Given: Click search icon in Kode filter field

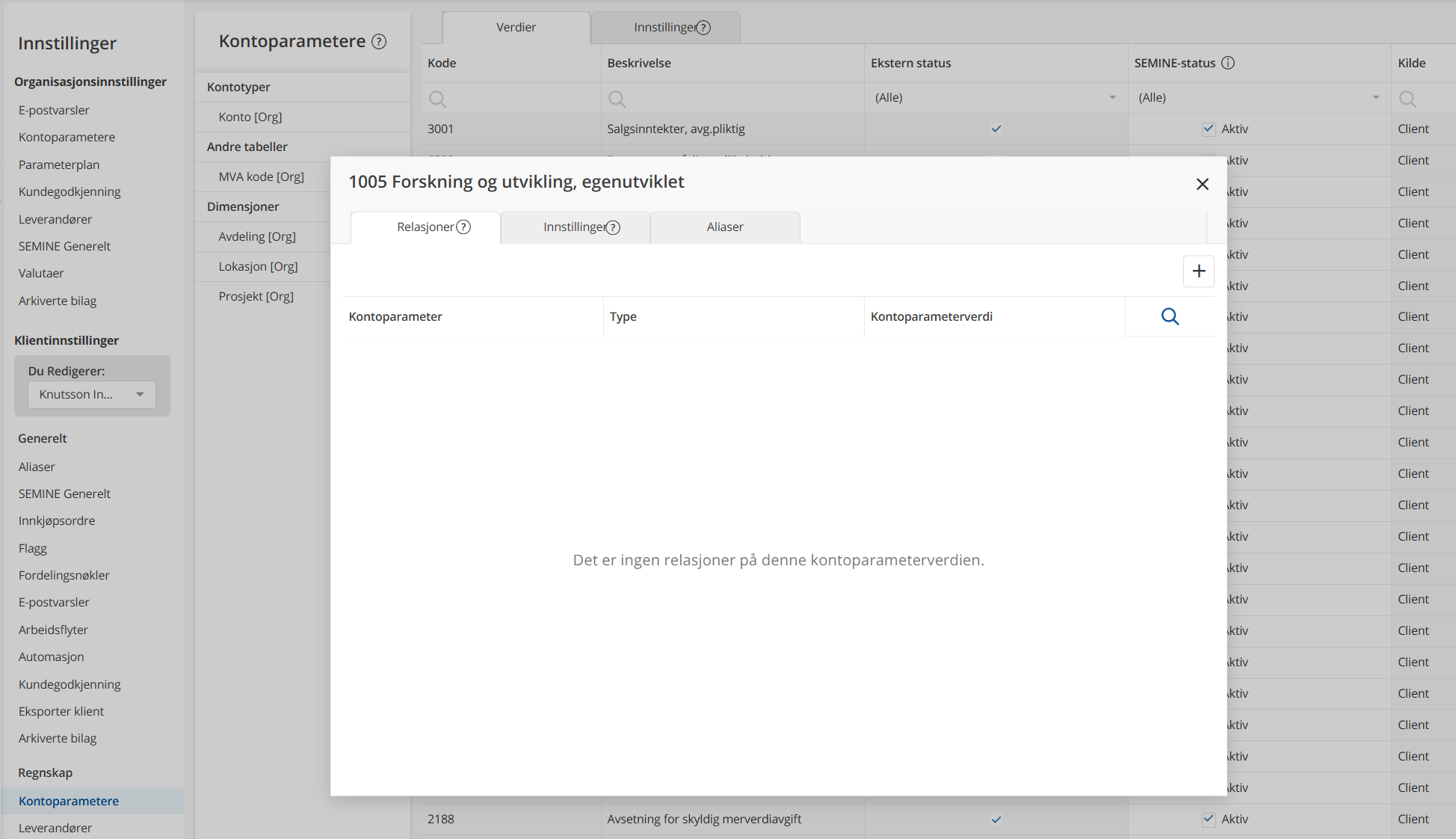Looking at the screenshot, I should (438, 99).
